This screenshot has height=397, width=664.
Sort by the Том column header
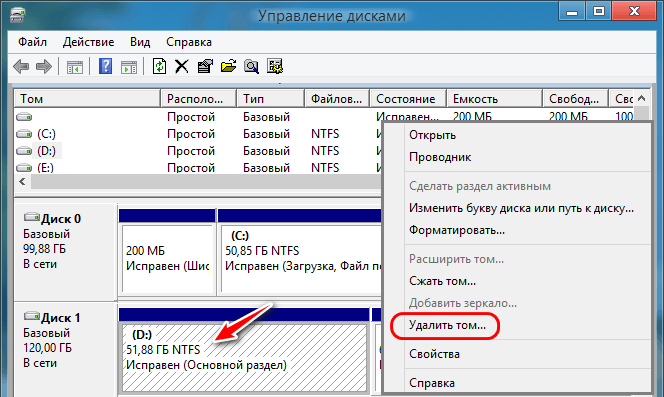87,99
